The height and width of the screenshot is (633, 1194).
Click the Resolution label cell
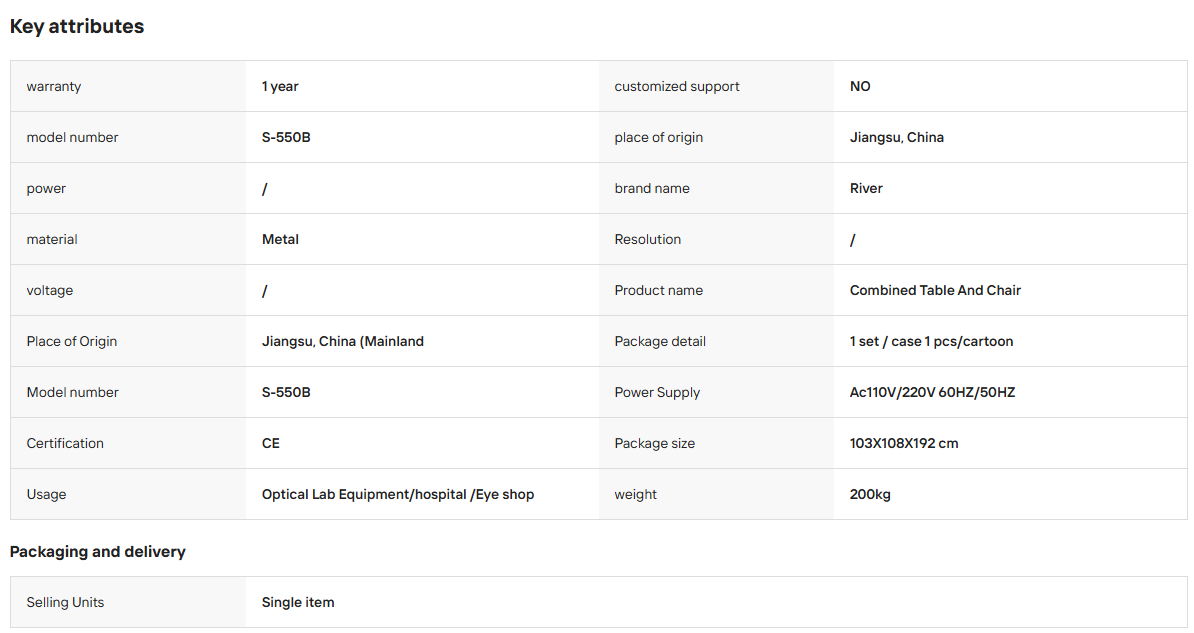[x=717, y=240]
